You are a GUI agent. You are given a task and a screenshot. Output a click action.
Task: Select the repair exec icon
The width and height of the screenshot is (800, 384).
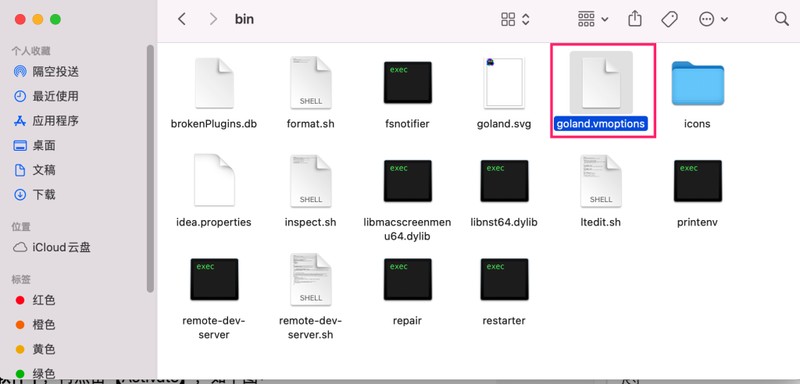408,279
